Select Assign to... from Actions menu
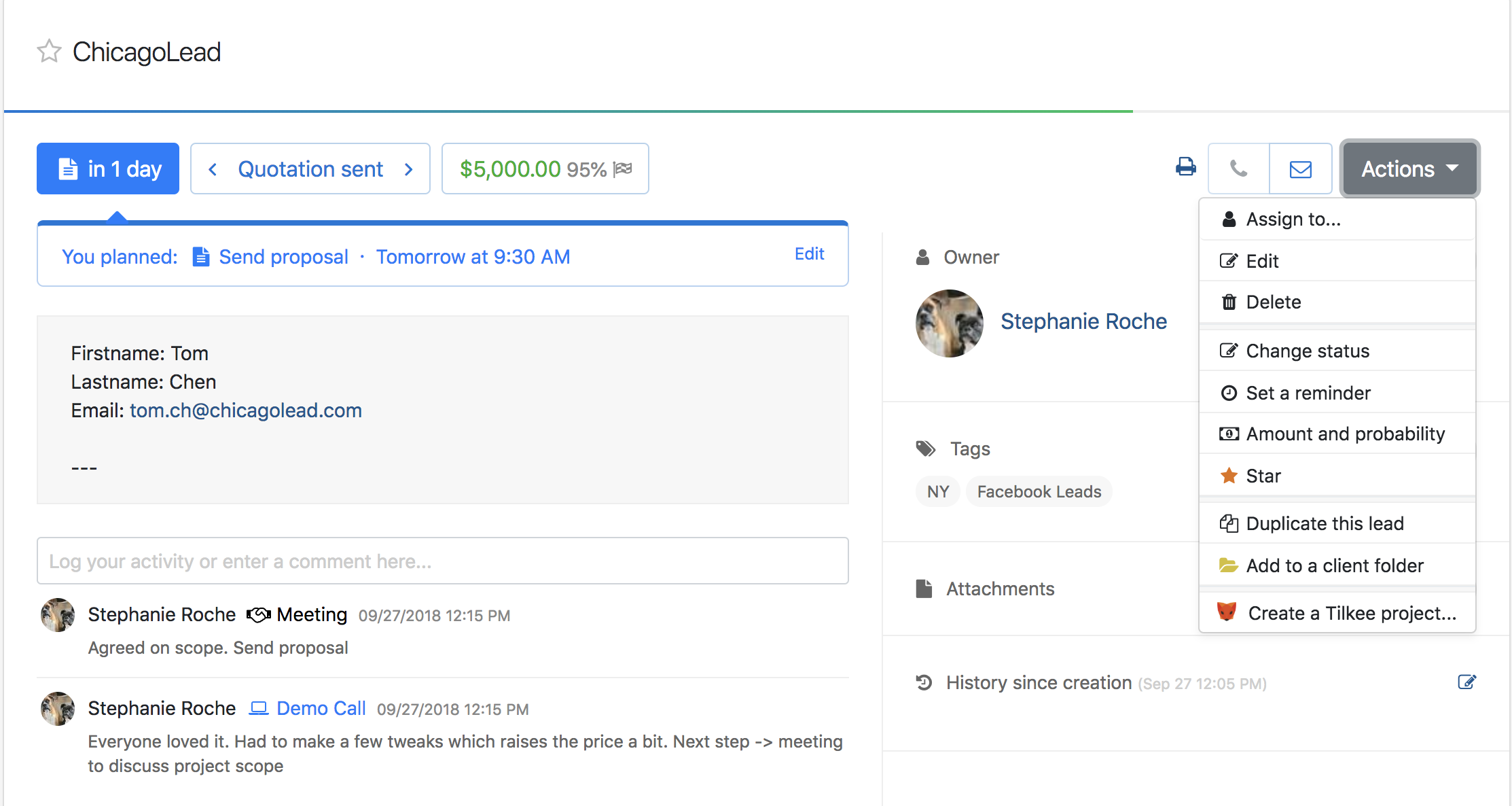The image size is (1512, 806). pos(1293,220)
